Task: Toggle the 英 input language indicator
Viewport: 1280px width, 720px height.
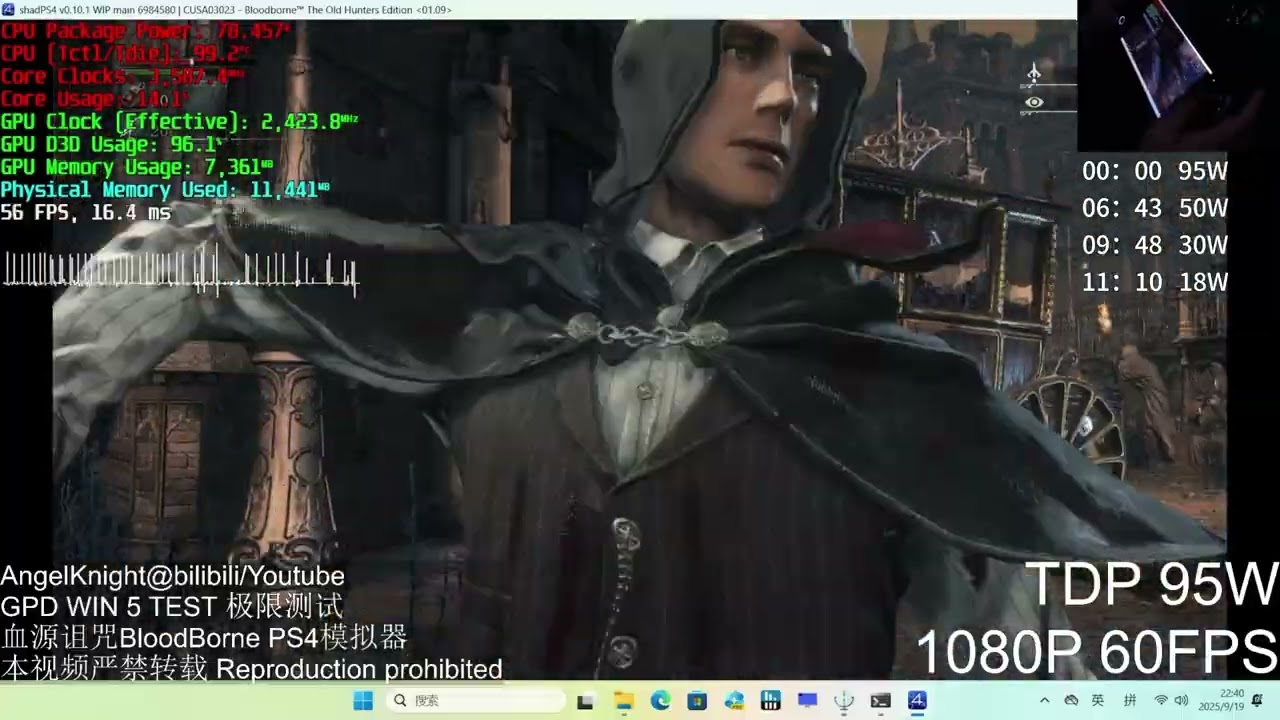Action: point(1098,701)
